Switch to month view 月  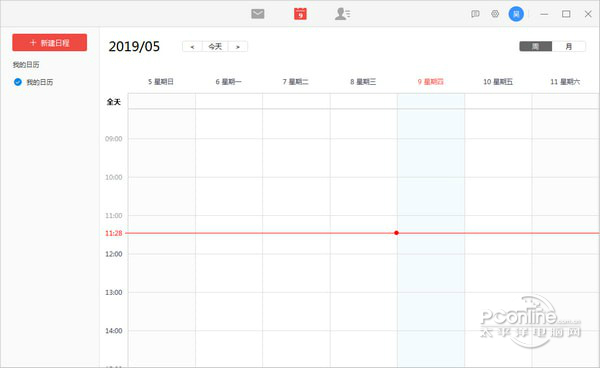click(x=569, y=46)
